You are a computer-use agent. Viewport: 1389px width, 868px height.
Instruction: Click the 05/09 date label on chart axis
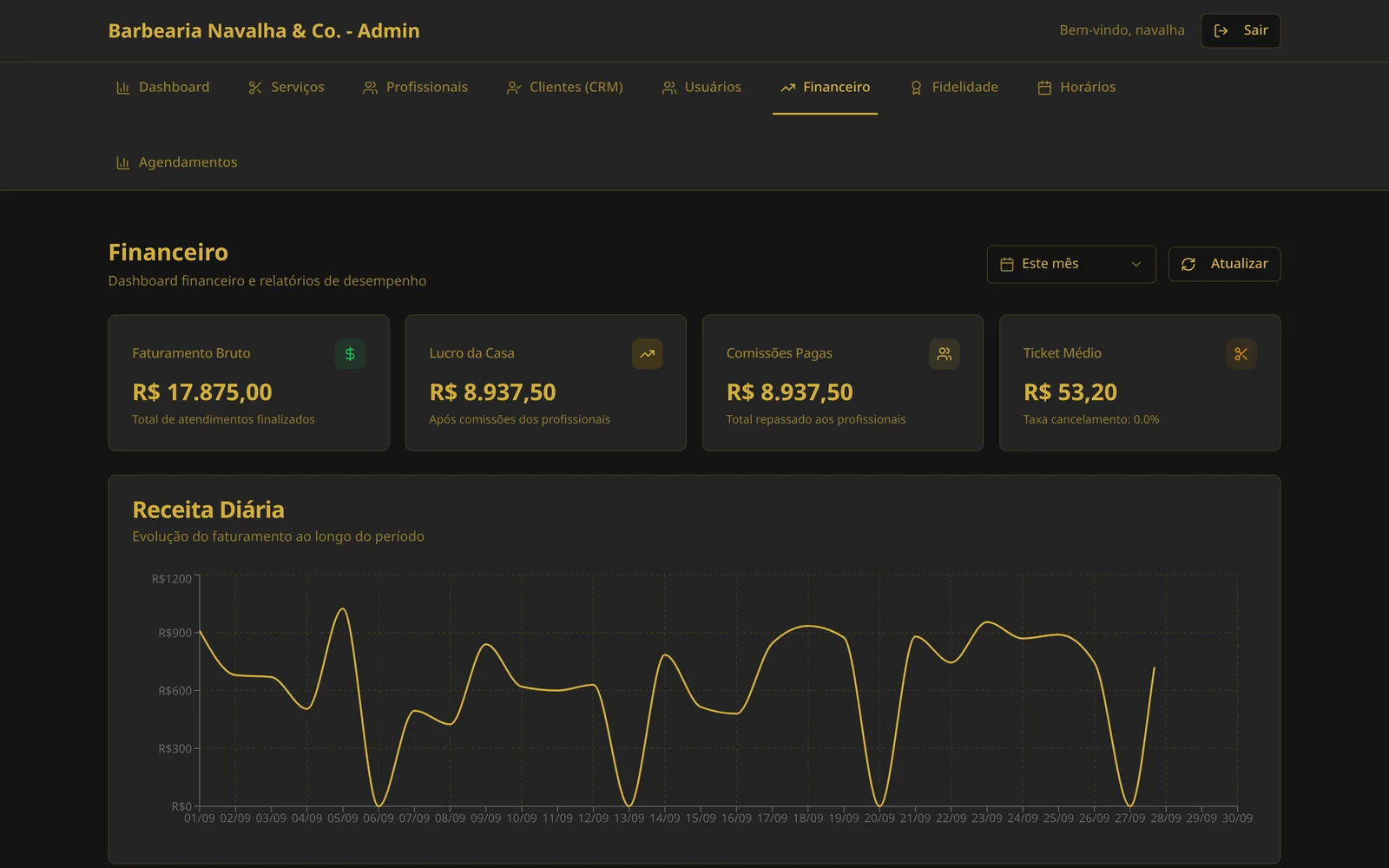(x=342, y=819)
